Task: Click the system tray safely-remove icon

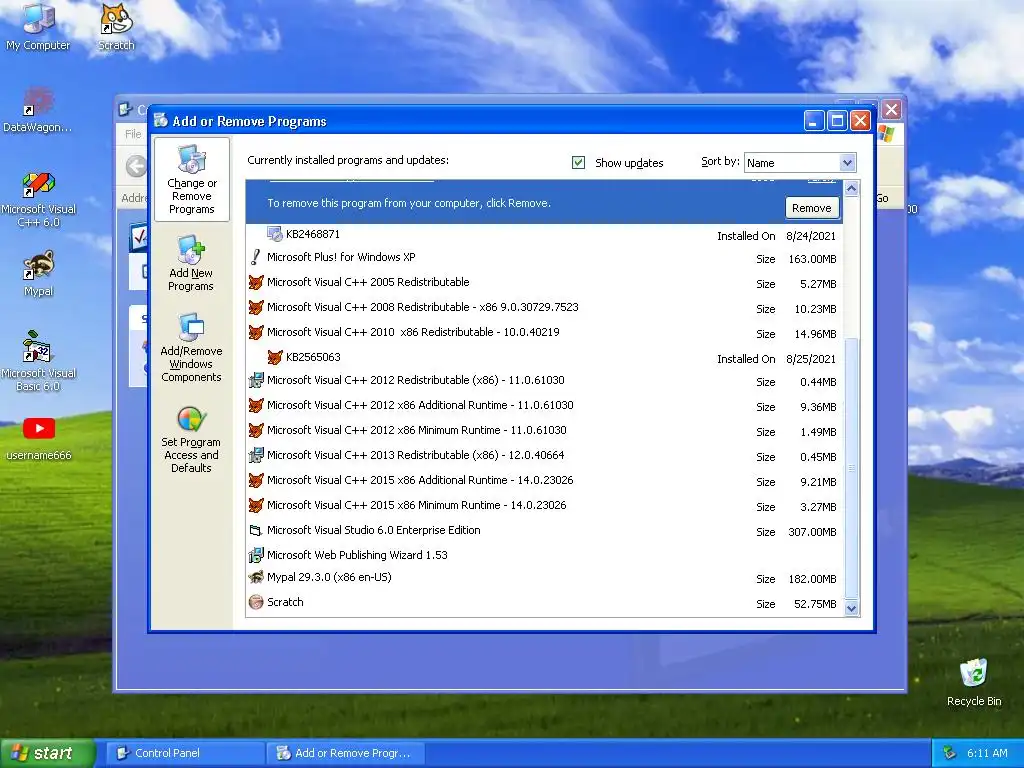Action: tap(950, 753)
